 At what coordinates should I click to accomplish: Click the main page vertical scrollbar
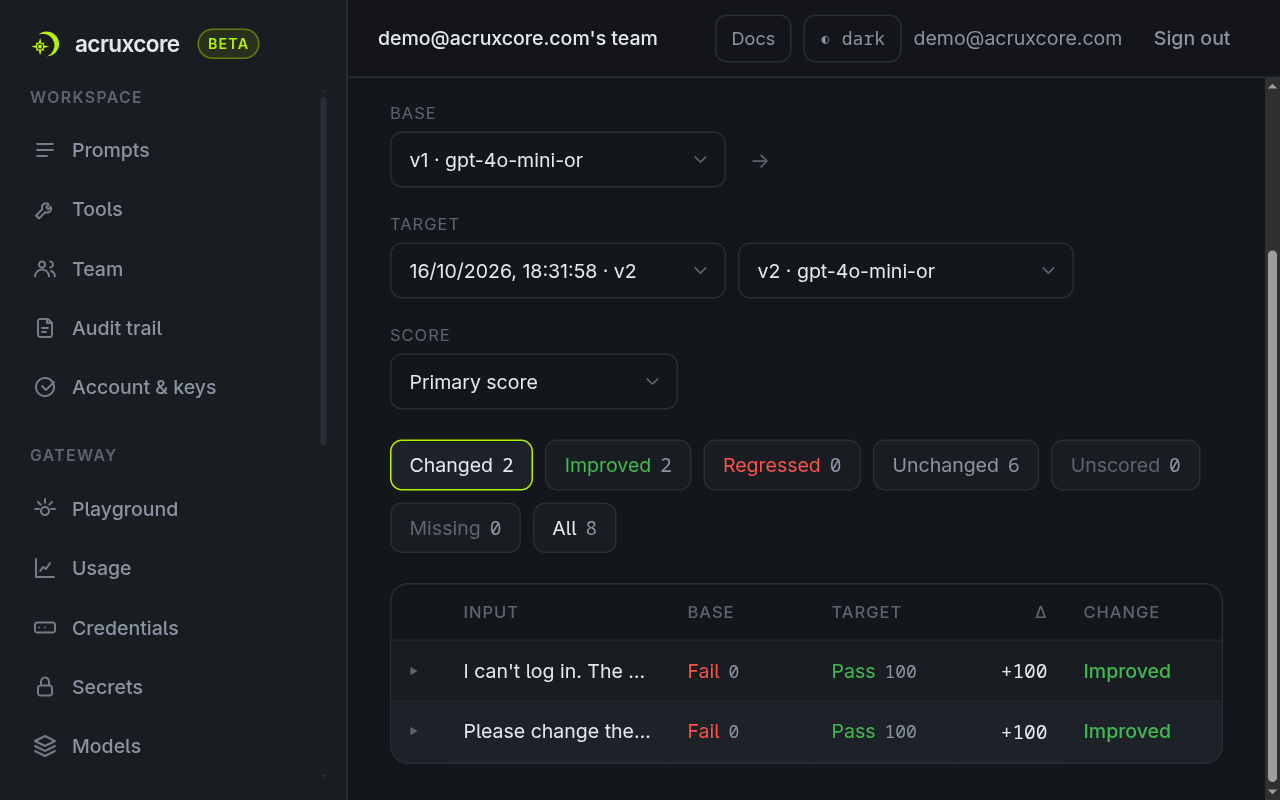1272,515
